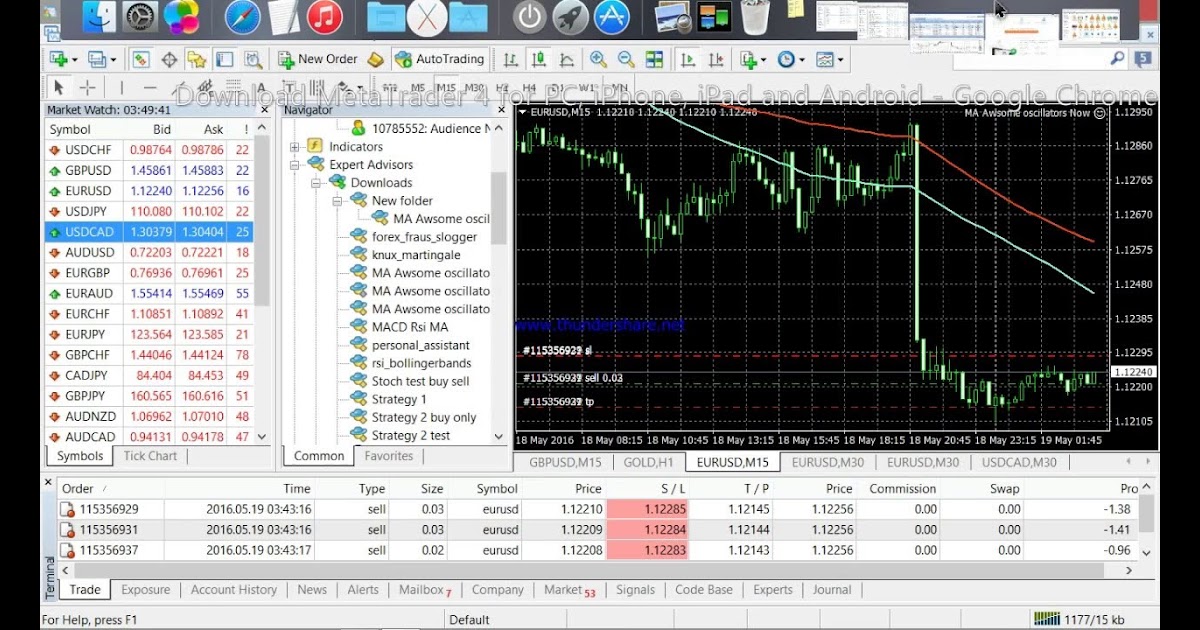Switch chart timeframe to M5
Viewport: 1200px width, 630px height.
coord(418,87)
